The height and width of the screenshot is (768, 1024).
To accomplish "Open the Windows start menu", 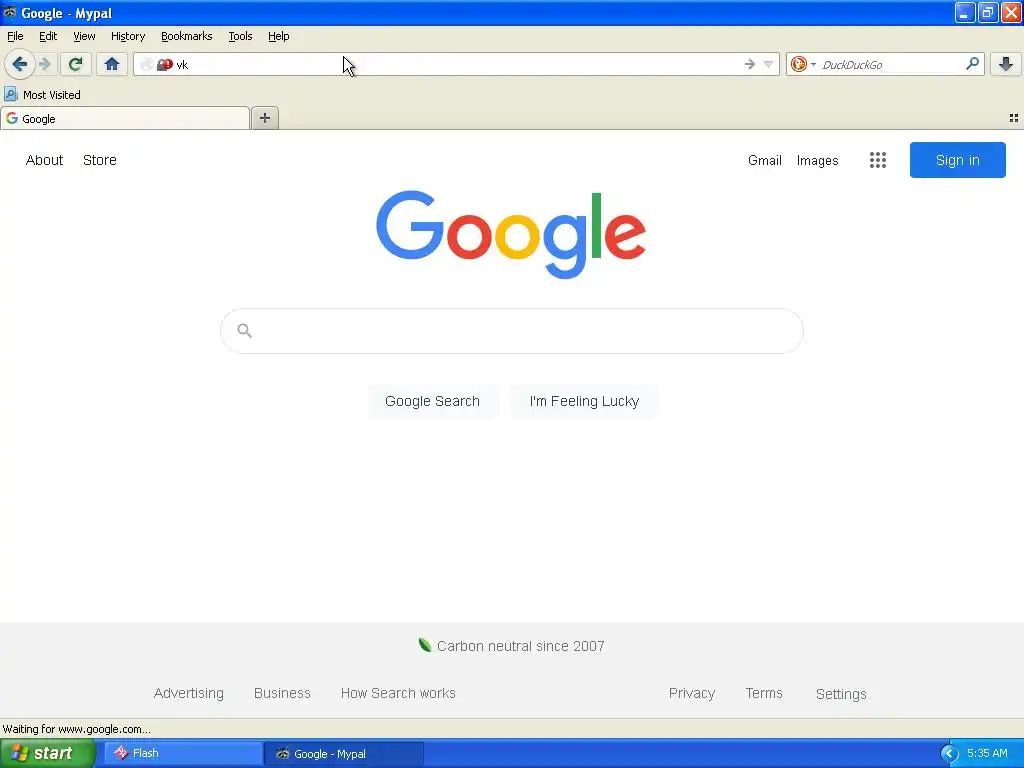I will 47,753.
